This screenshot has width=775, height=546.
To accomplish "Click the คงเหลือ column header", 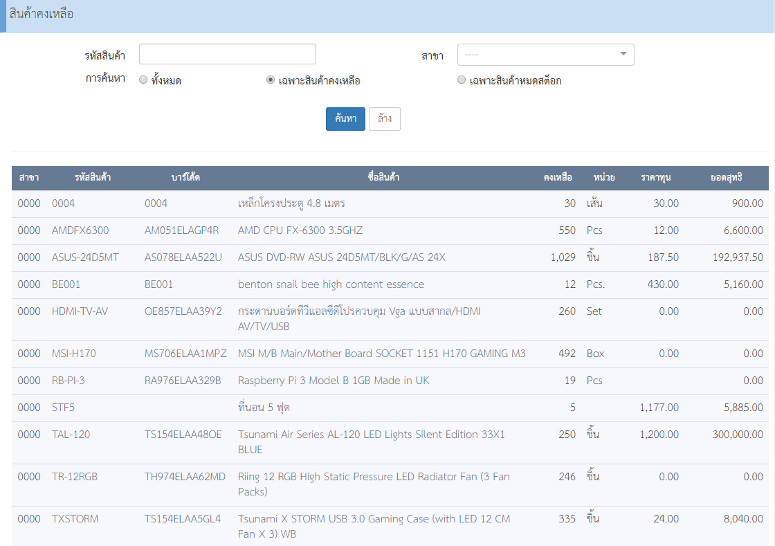I will pos(558,177).
